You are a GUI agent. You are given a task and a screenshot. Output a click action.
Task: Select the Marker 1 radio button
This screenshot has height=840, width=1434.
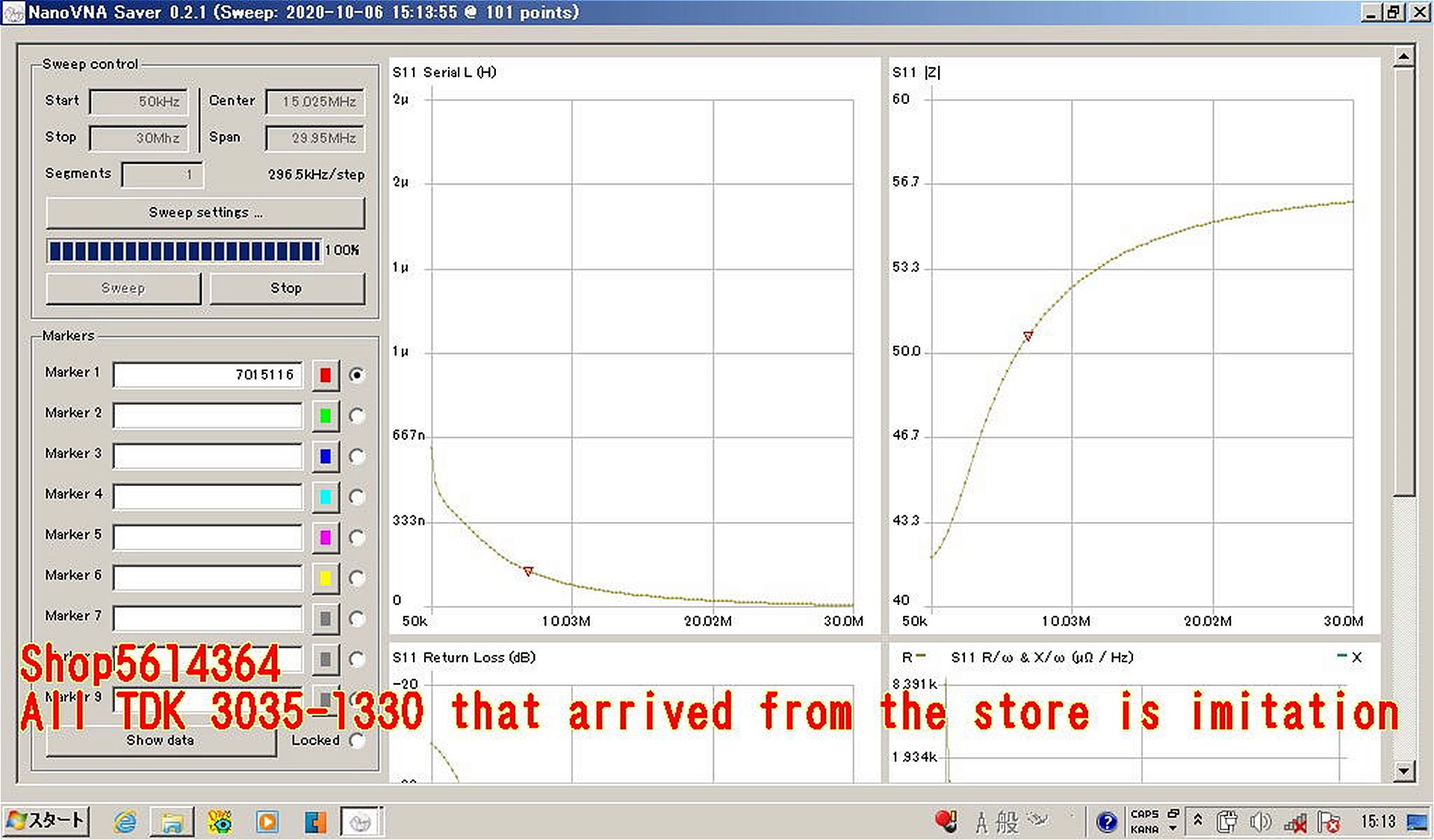coord(357,375)
